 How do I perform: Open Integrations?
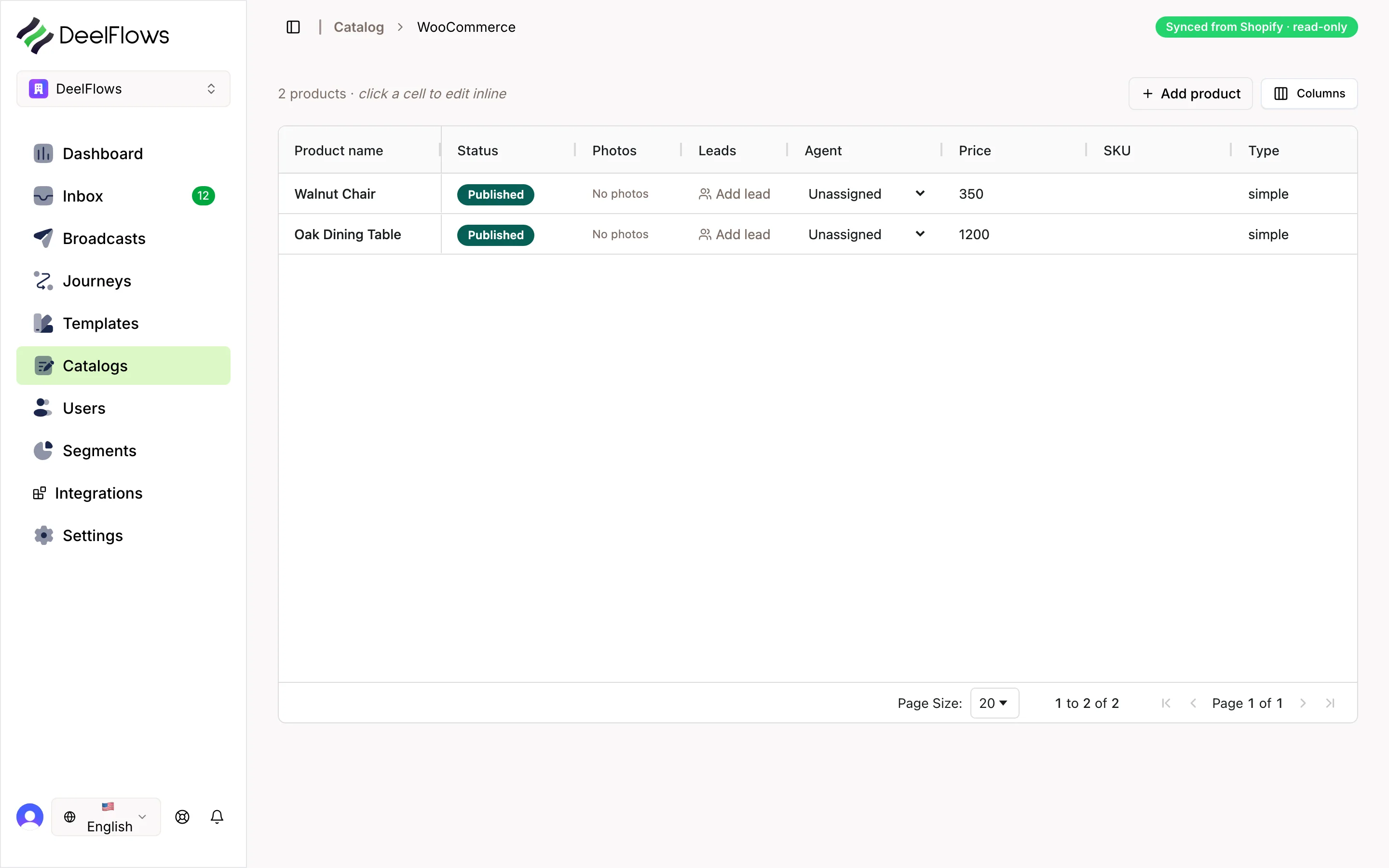(x=123, y=493)
